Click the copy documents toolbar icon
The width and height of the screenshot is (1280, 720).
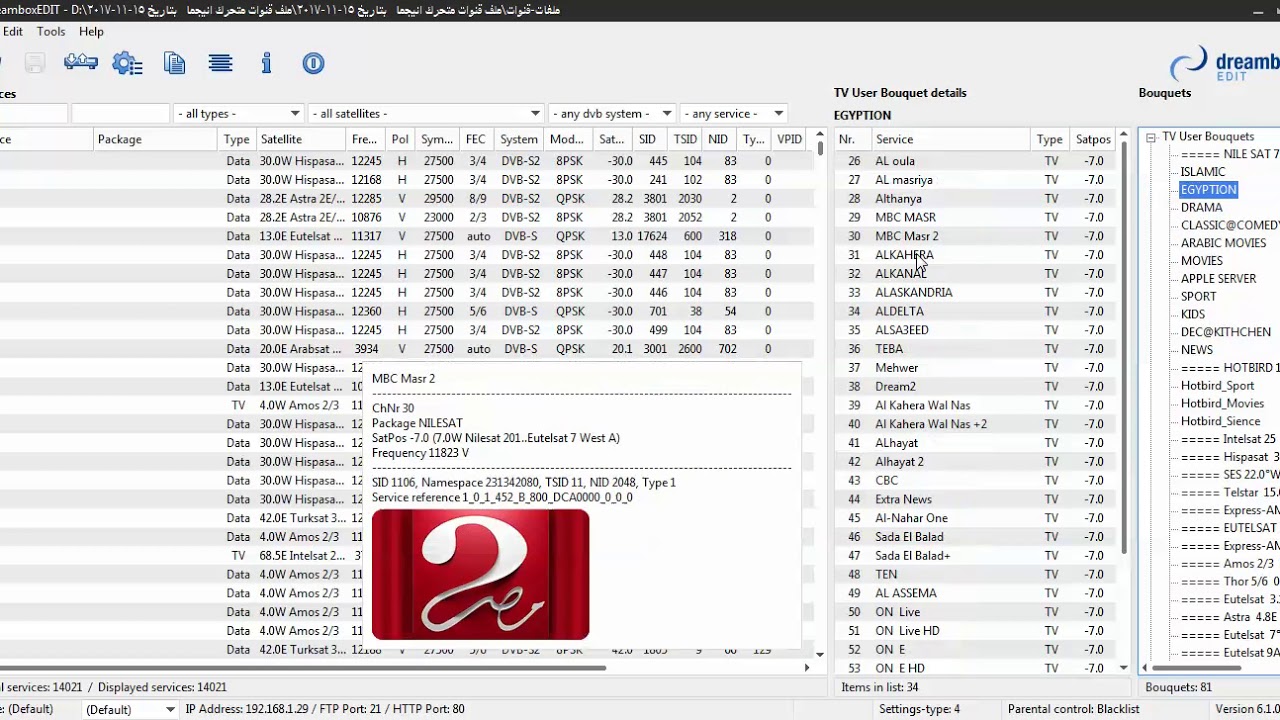[x=175, y=63]
